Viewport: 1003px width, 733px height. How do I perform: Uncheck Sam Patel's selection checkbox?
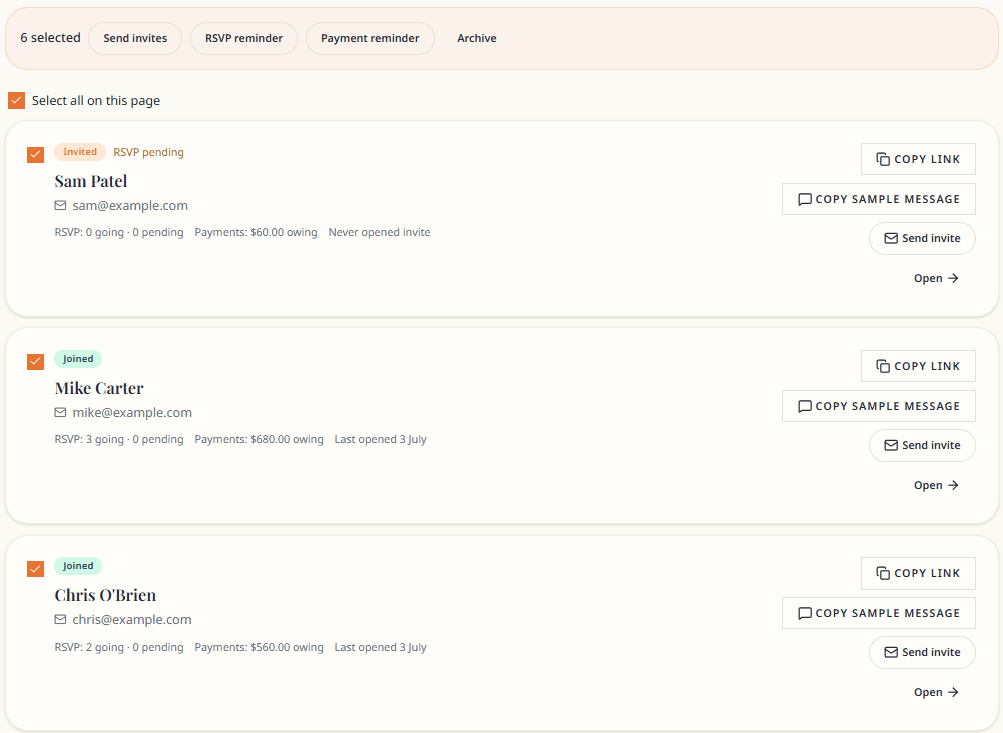click(x=35, y=155)
